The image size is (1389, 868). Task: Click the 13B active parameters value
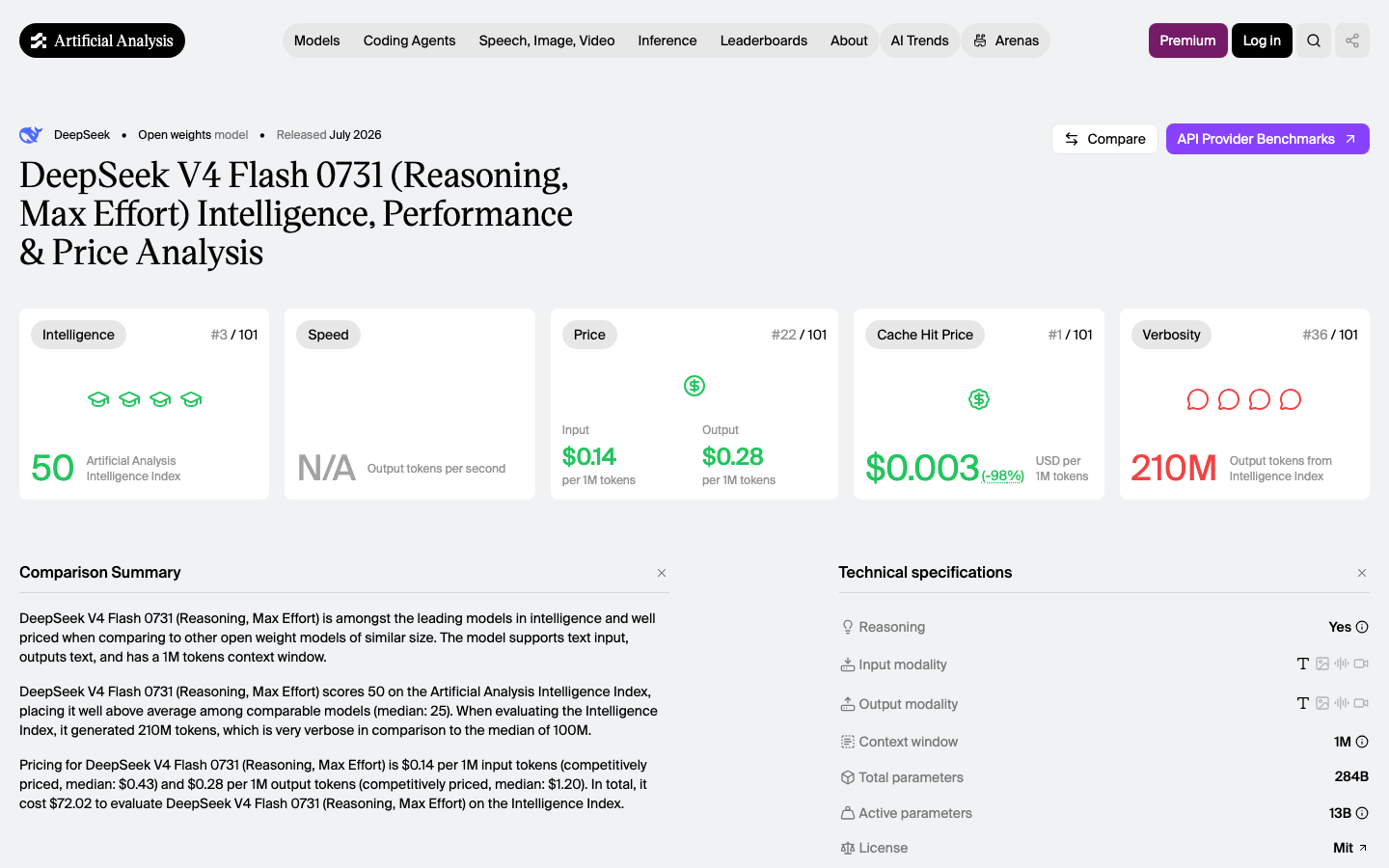coord(1340,813)
